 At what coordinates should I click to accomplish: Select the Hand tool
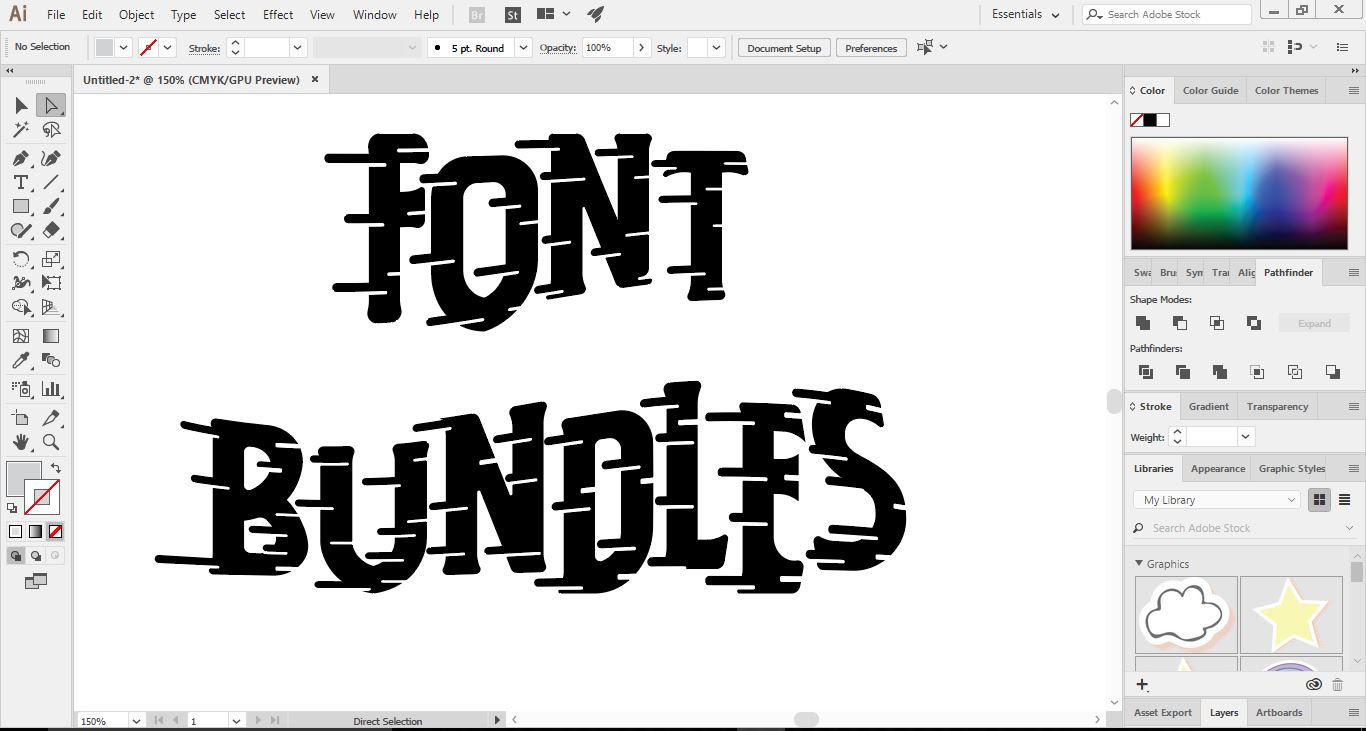coord(21,442)
